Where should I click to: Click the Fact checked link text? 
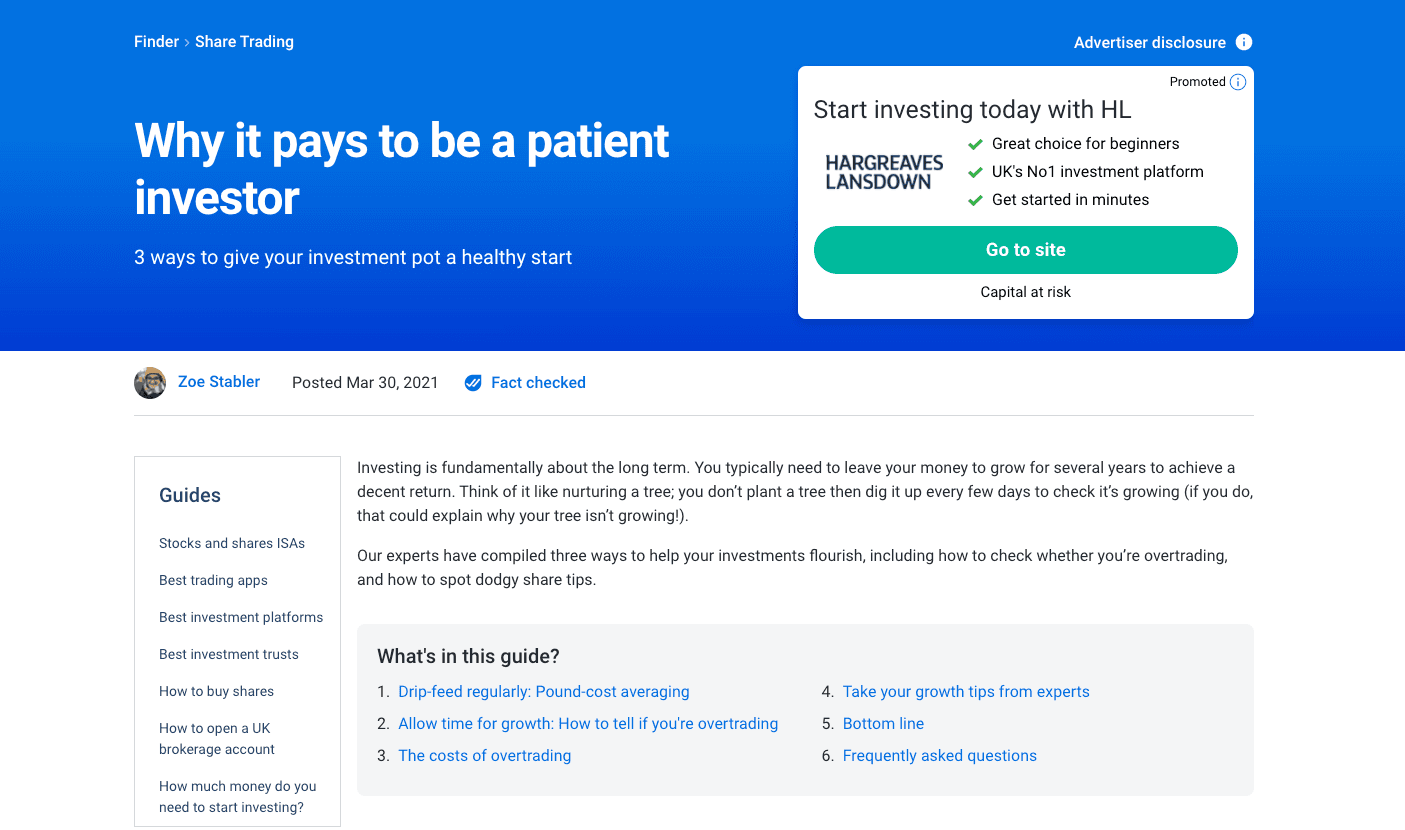tap(538, 383)
